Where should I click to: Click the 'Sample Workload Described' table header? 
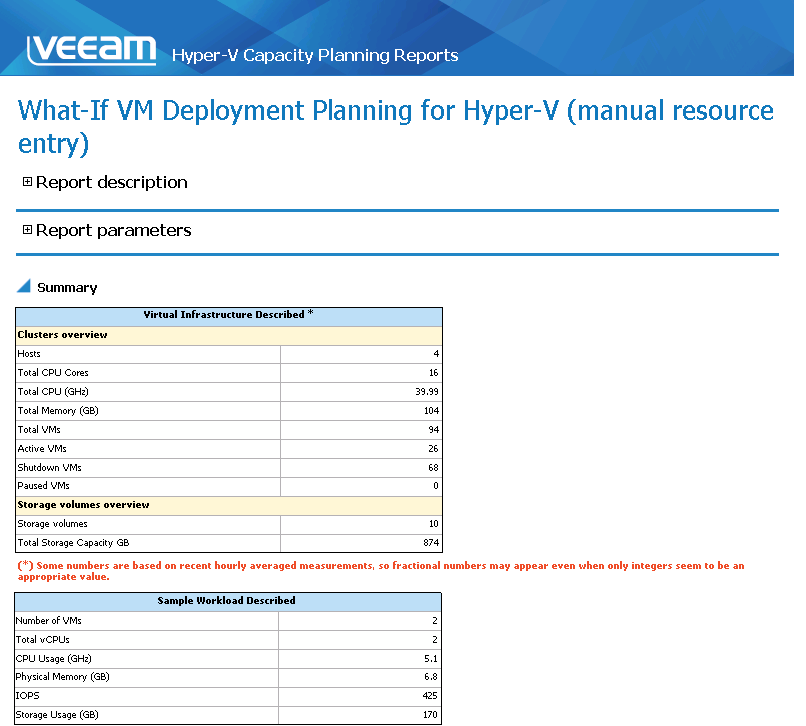point(228,601)
